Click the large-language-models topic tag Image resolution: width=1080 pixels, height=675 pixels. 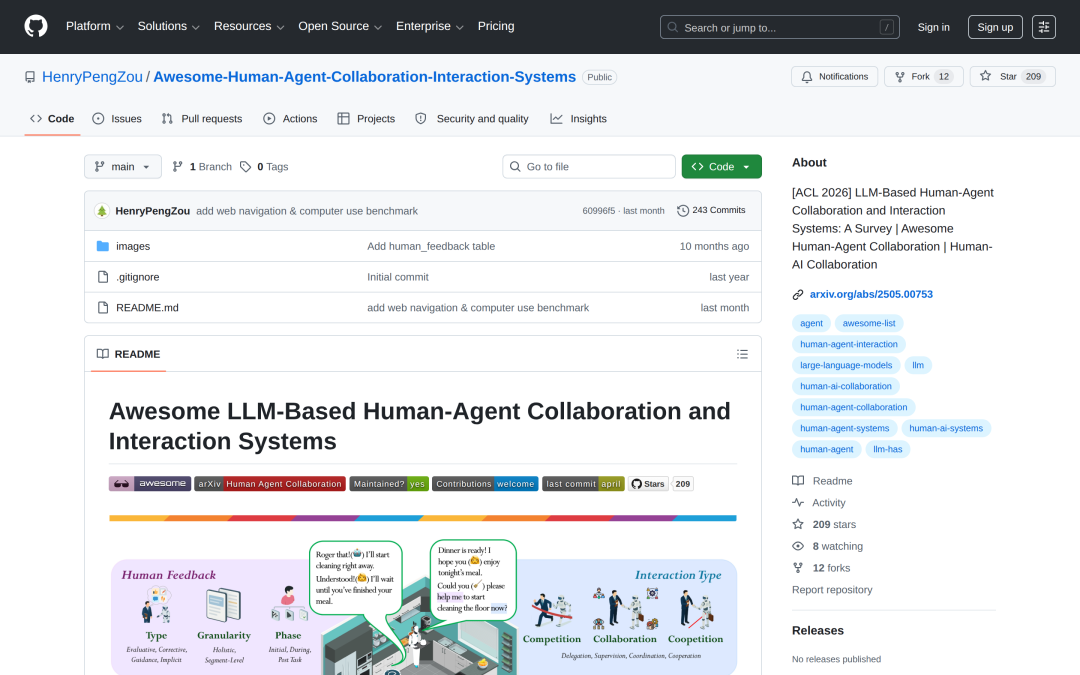tap(846, 365)
